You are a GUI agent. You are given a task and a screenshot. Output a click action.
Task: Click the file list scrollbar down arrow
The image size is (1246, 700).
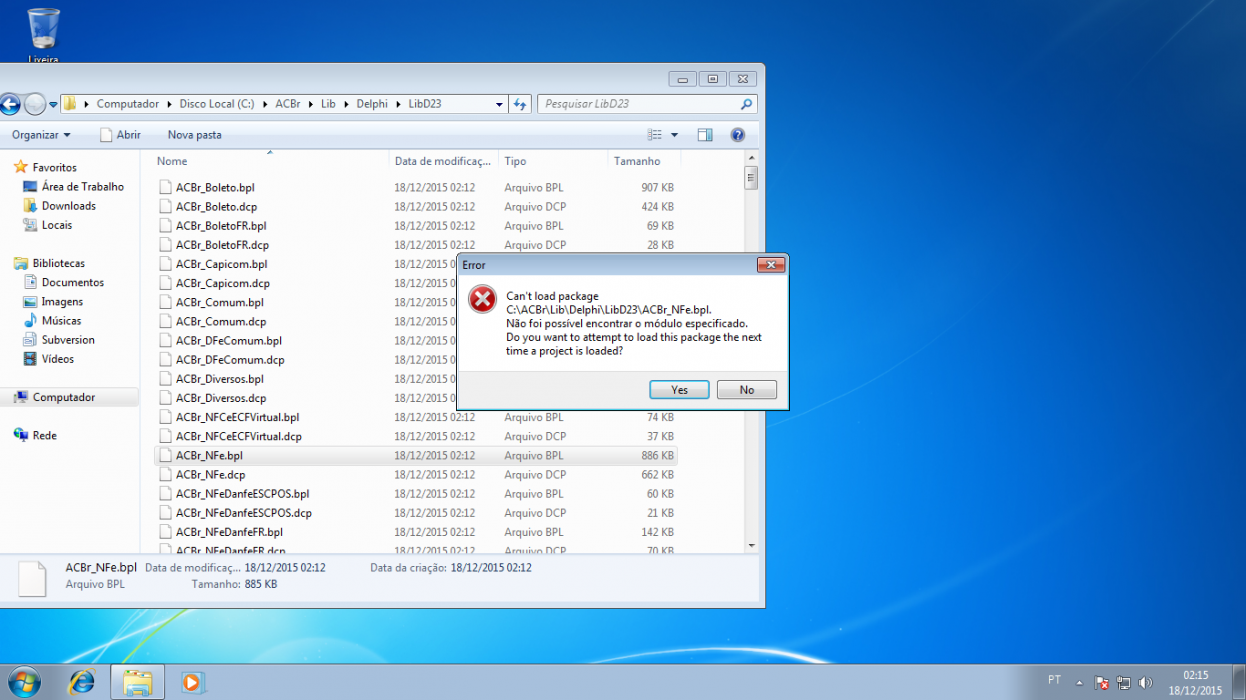pyautogui.click(x=751, y=546)
